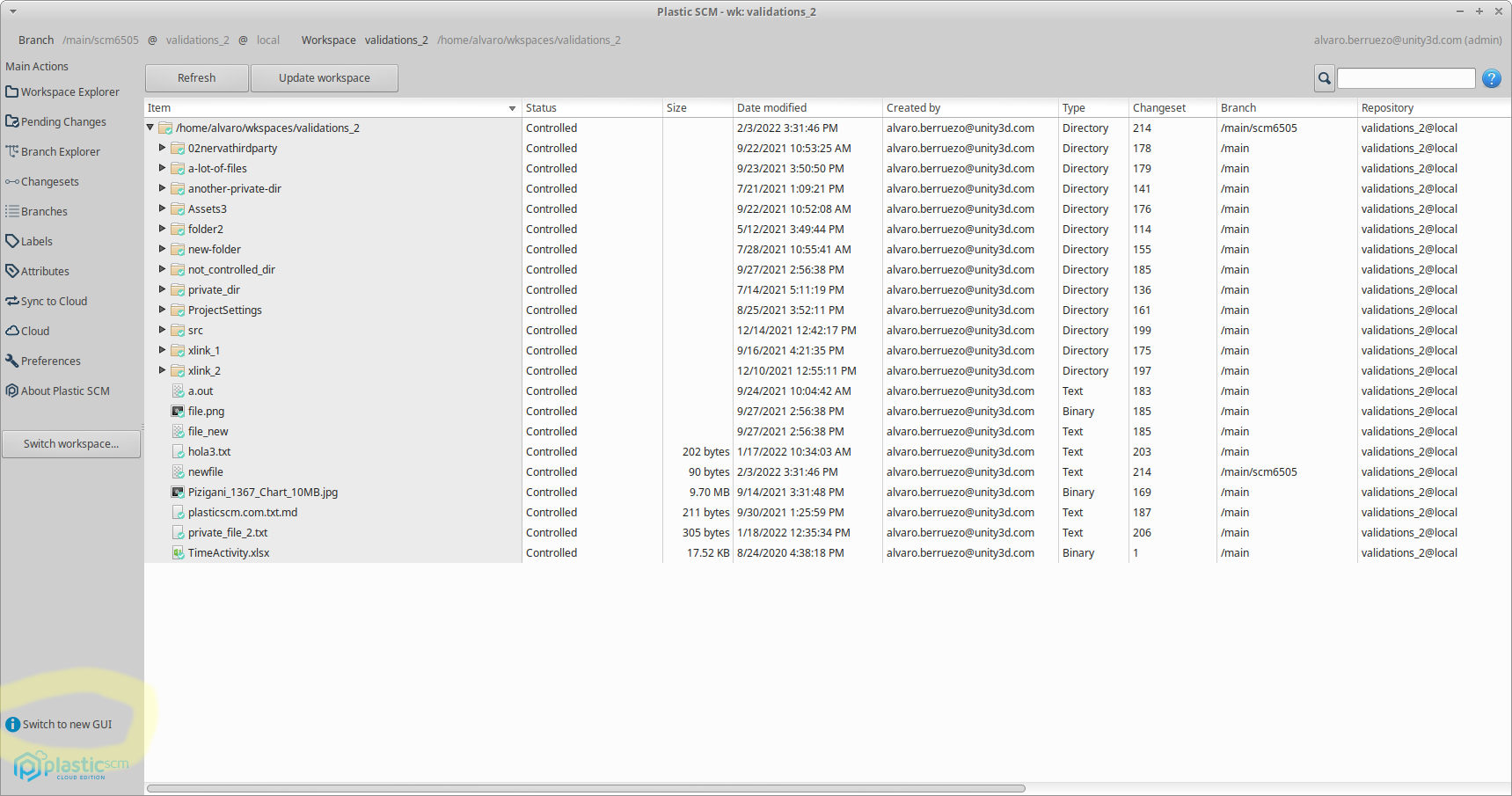
Task: Open the Labels view
Action: point(36,241)
